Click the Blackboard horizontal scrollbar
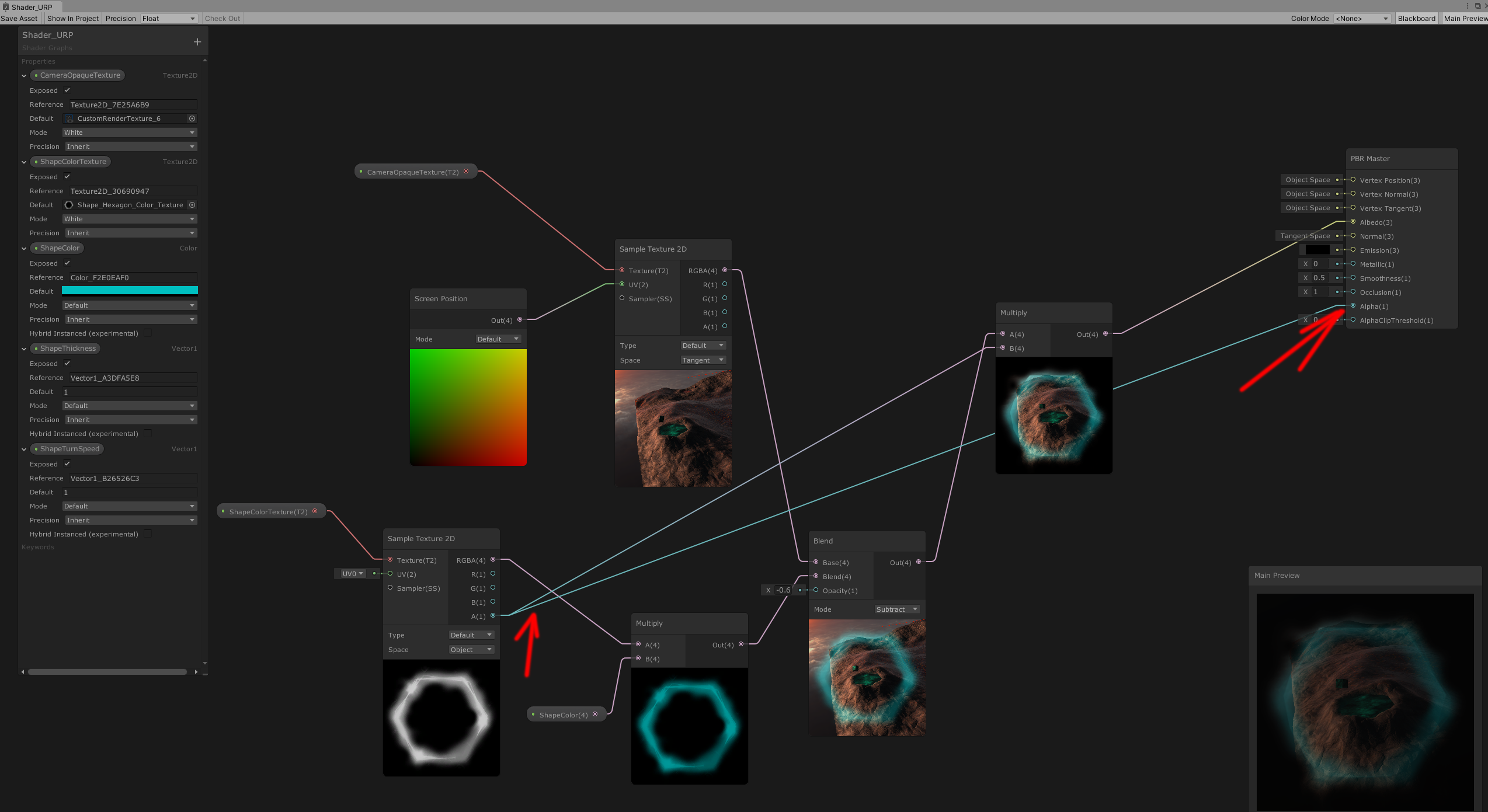 (x=107, y=672)
